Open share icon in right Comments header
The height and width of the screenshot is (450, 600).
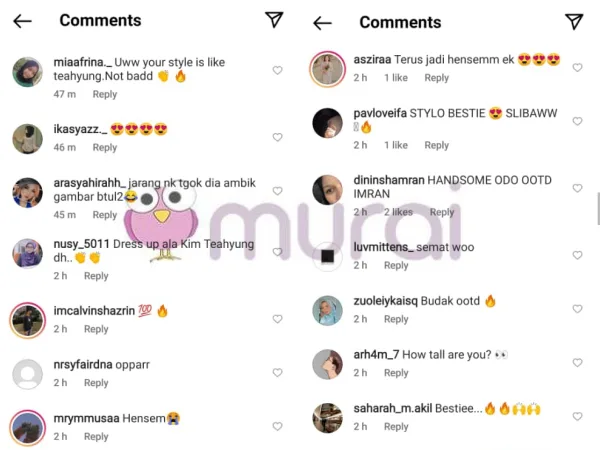(x=574, y=21)
